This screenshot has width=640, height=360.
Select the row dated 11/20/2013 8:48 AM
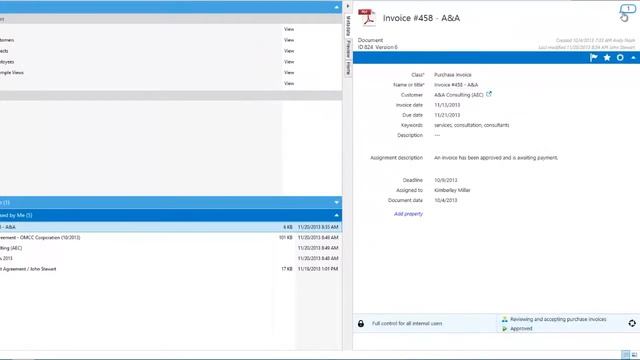coord(171,258)
